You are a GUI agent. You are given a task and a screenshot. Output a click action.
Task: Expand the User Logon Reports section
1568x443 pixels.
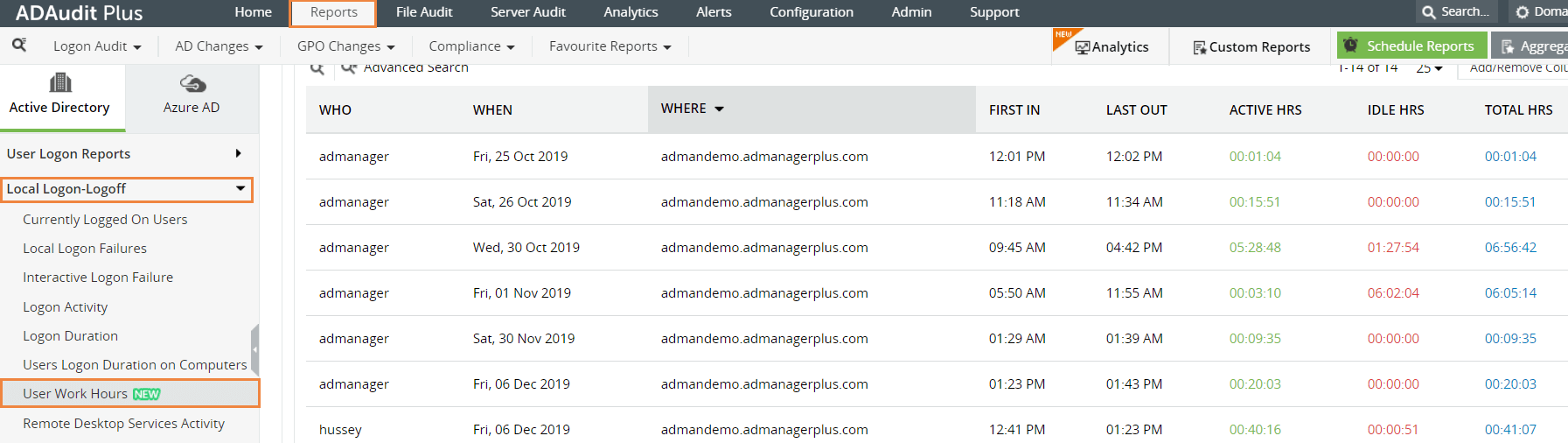pos(238,153)
